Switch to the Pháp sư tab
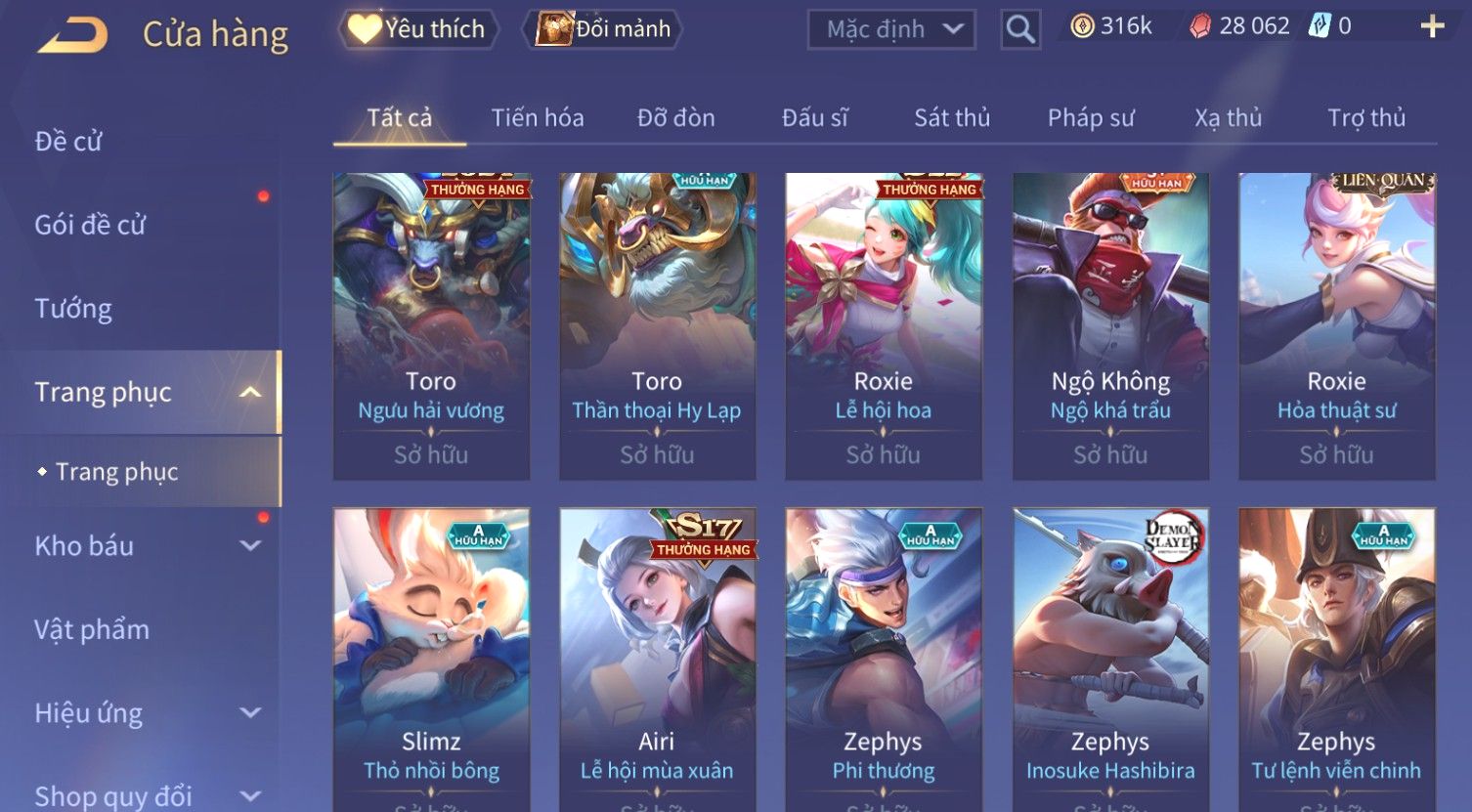Screen dimensions: 1472x812 pos(1091,118)
